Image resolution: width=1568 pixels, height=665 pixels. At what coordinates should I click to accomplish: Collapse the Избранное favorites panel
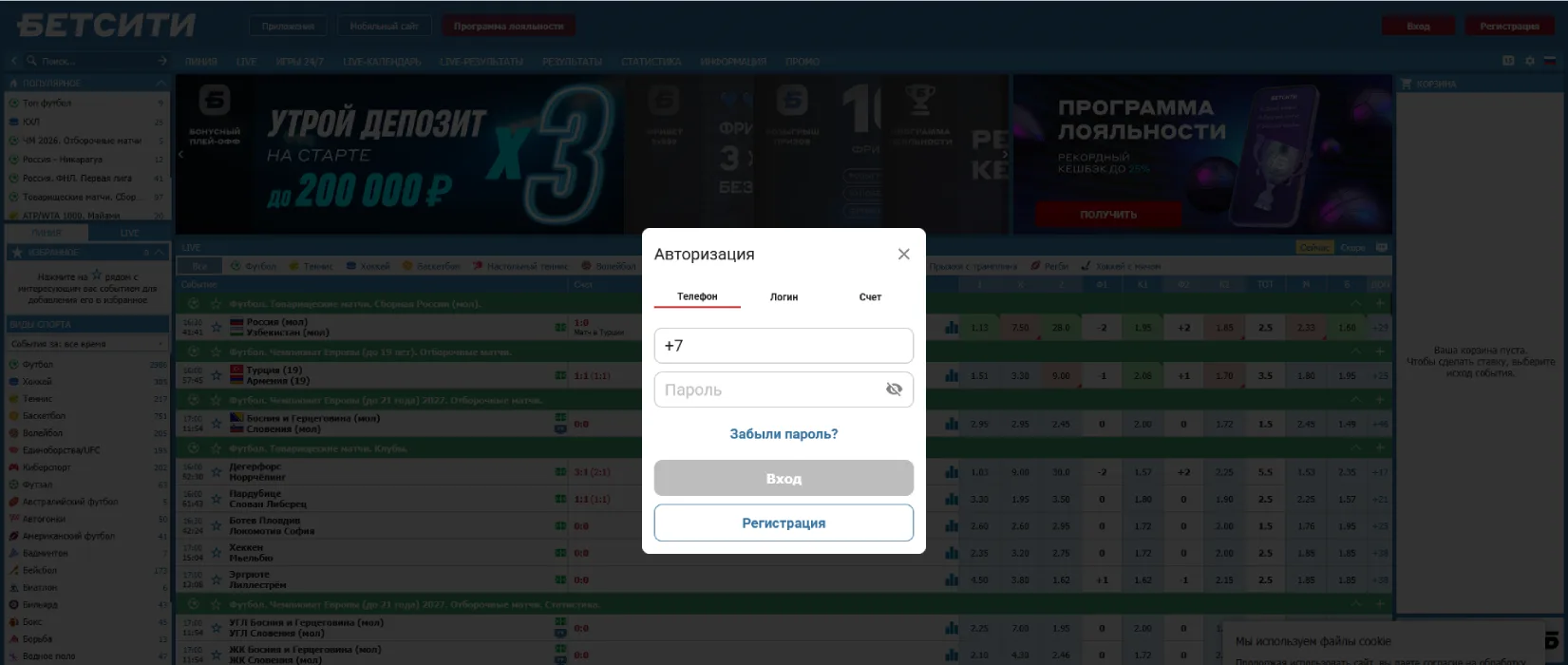tap(160, 253)
